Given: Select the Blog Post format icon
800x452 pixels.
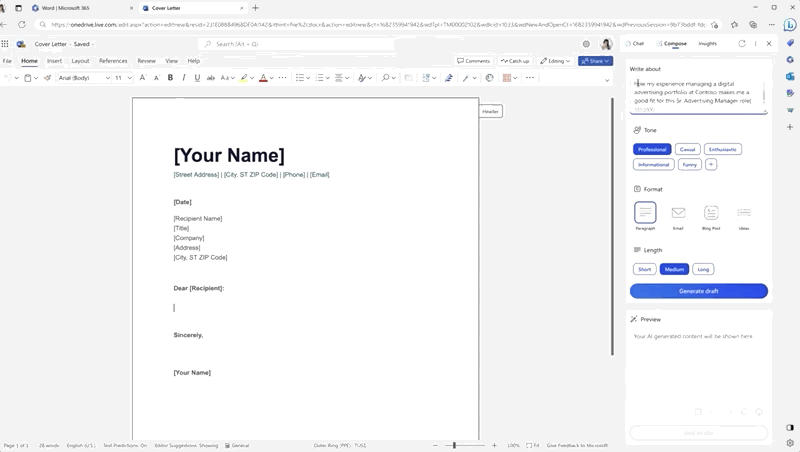Looking at the screenshot, I should (x=711, y=213).
